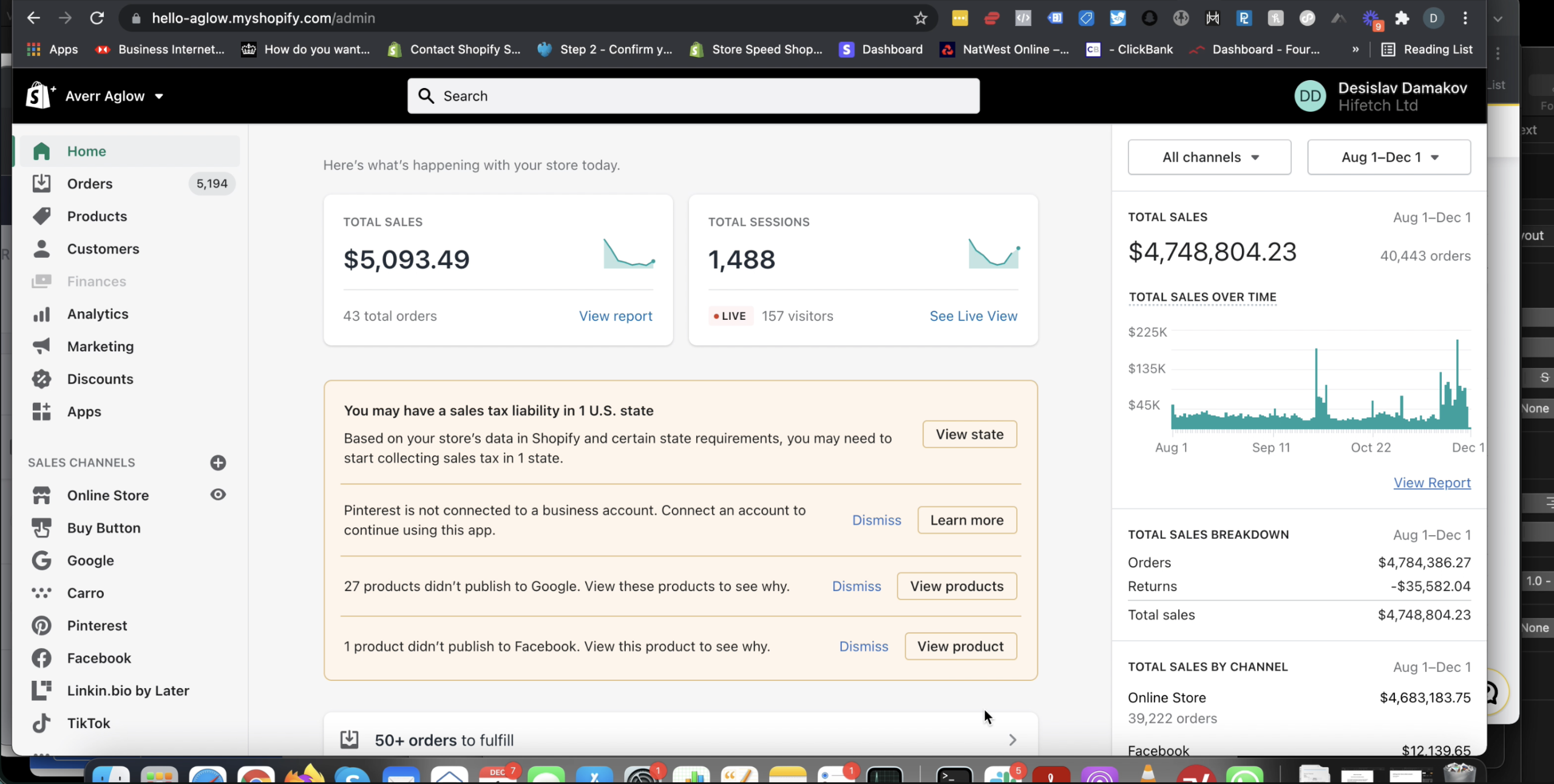Click the Search input field
Image resolution: width=1554 pixels, height=784 pixels.
click(x=693, y=96)
